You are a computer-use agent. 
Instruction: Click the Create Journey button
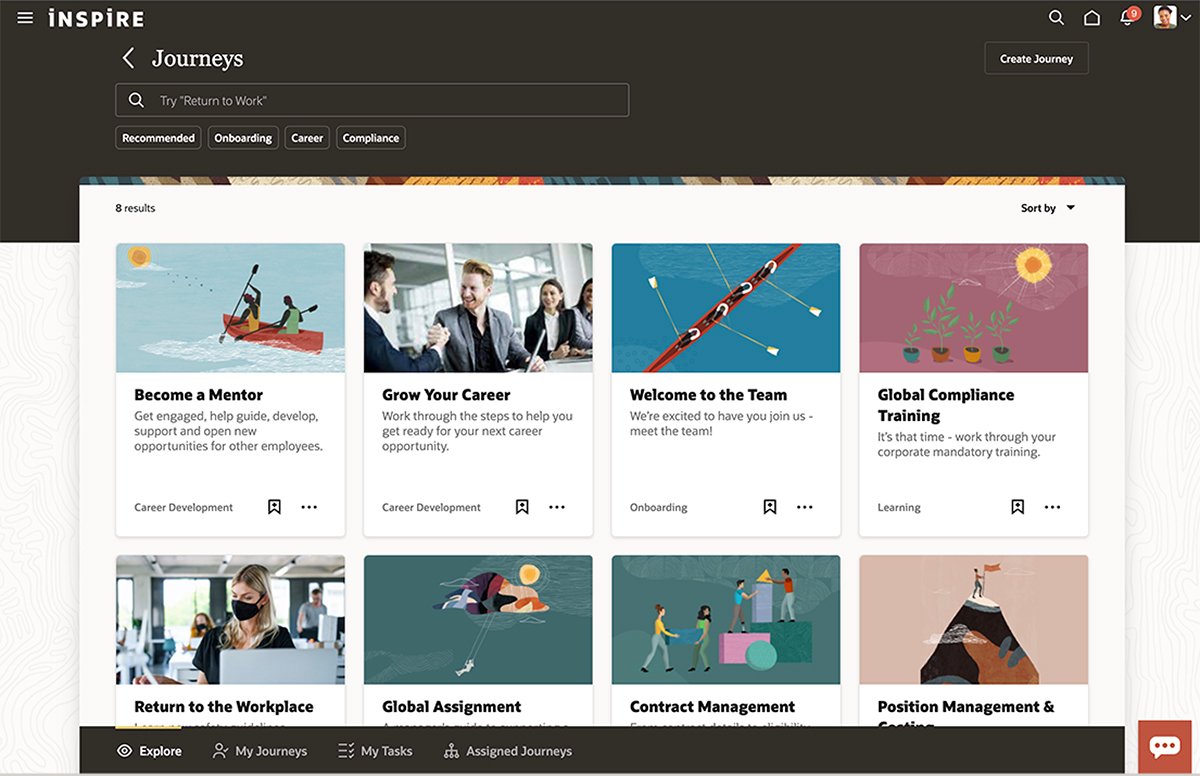(x=1036, y=58)
